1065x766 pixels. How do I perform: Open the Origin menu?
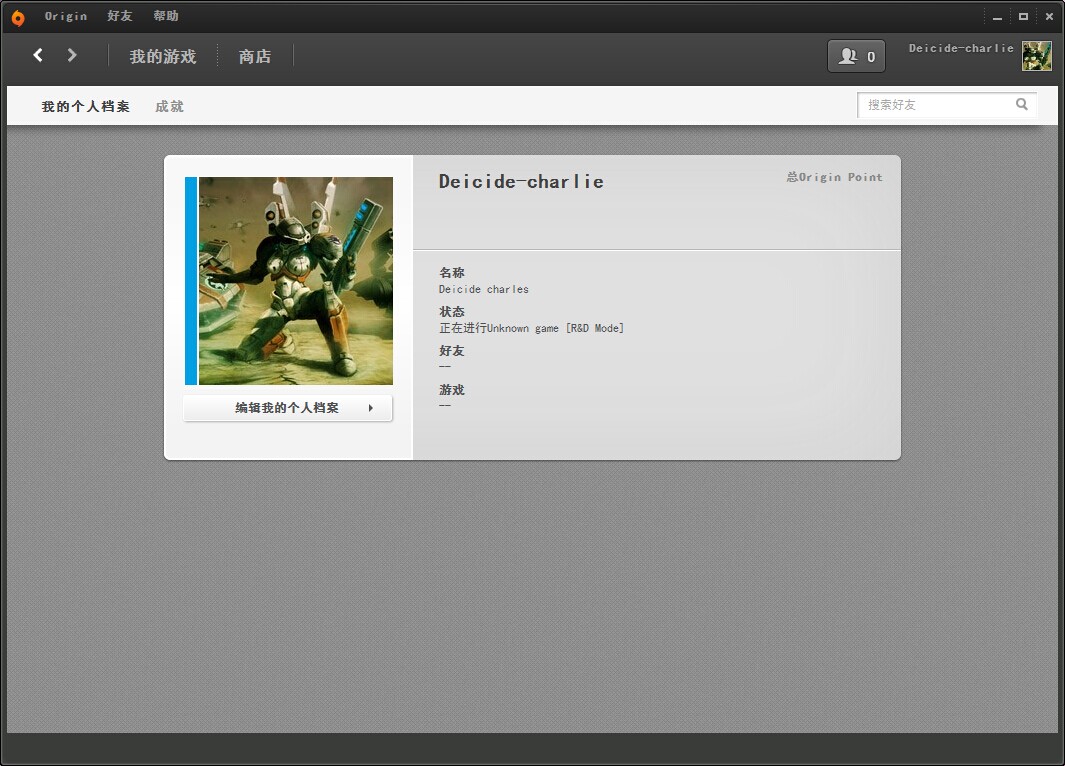coord(66,16)
